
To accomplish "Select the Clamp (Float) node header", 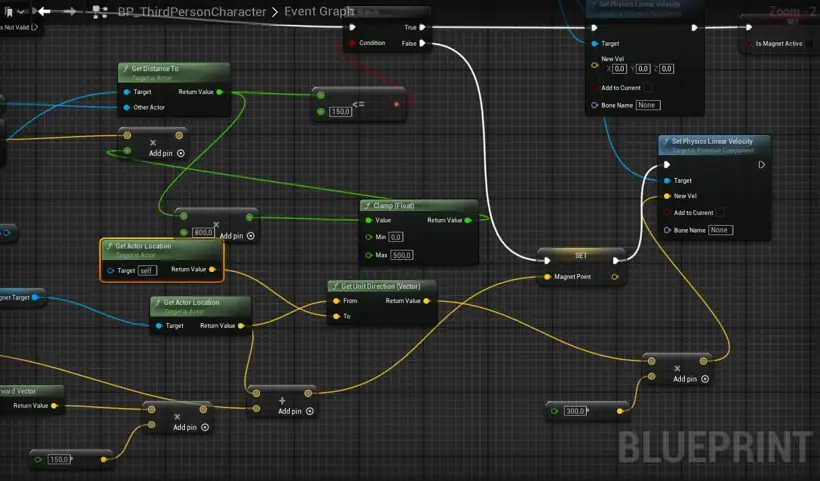I will pos(418,205).
